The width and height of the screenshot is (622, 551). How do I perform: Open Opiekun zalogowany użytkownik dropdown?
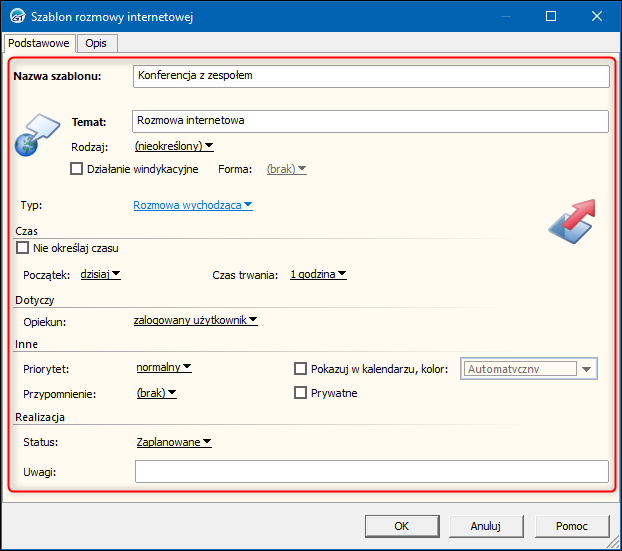click(196, 320)
